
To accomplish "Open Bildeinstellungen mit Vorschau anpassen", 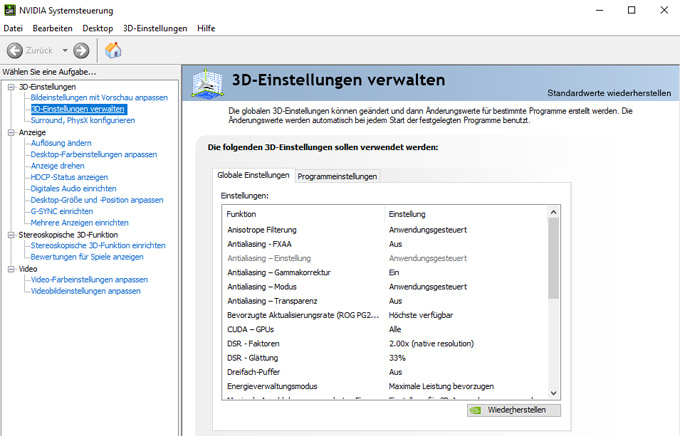I will click(x=99, y=98).
